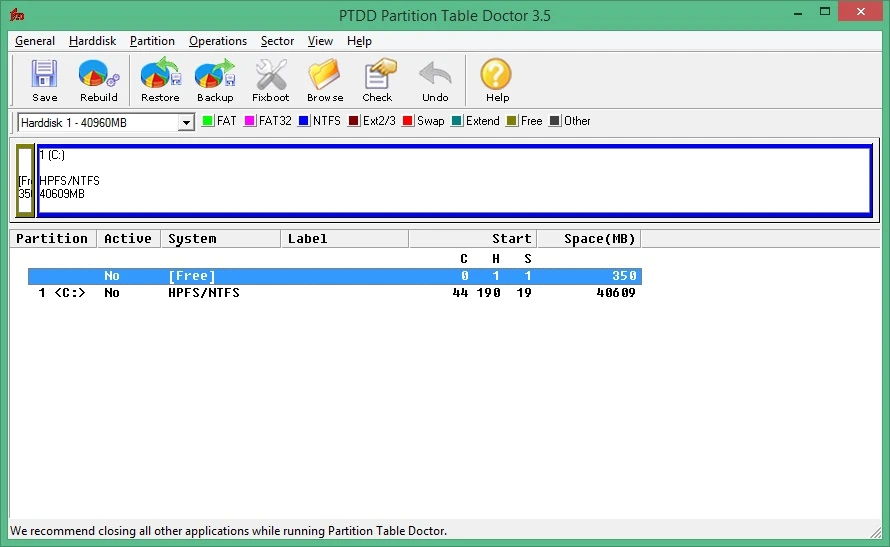Select the free space block in disk map

25,180
